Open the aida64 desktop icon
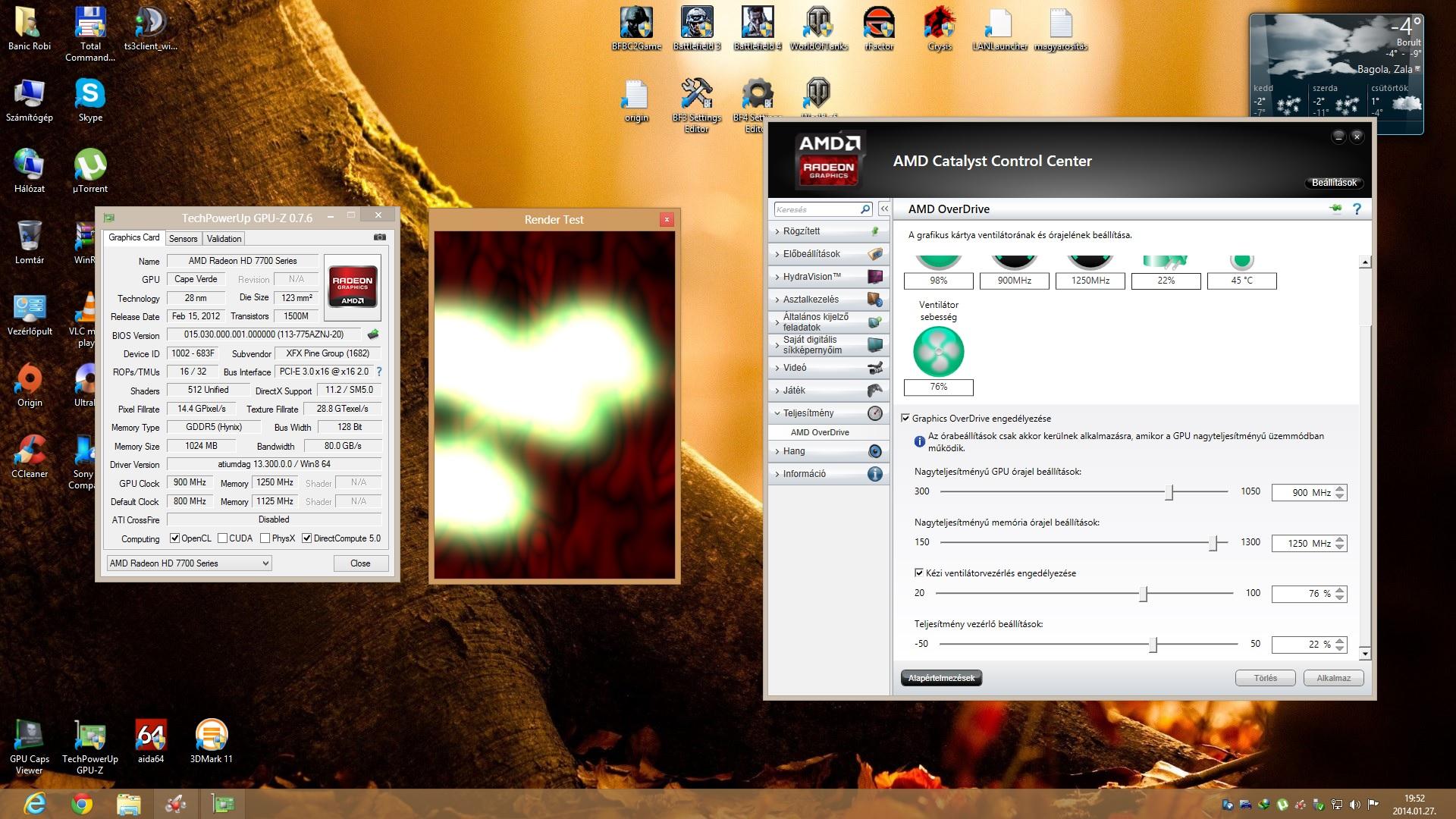The width and height of the screenshot is (1456, 819). click(151, 742)
